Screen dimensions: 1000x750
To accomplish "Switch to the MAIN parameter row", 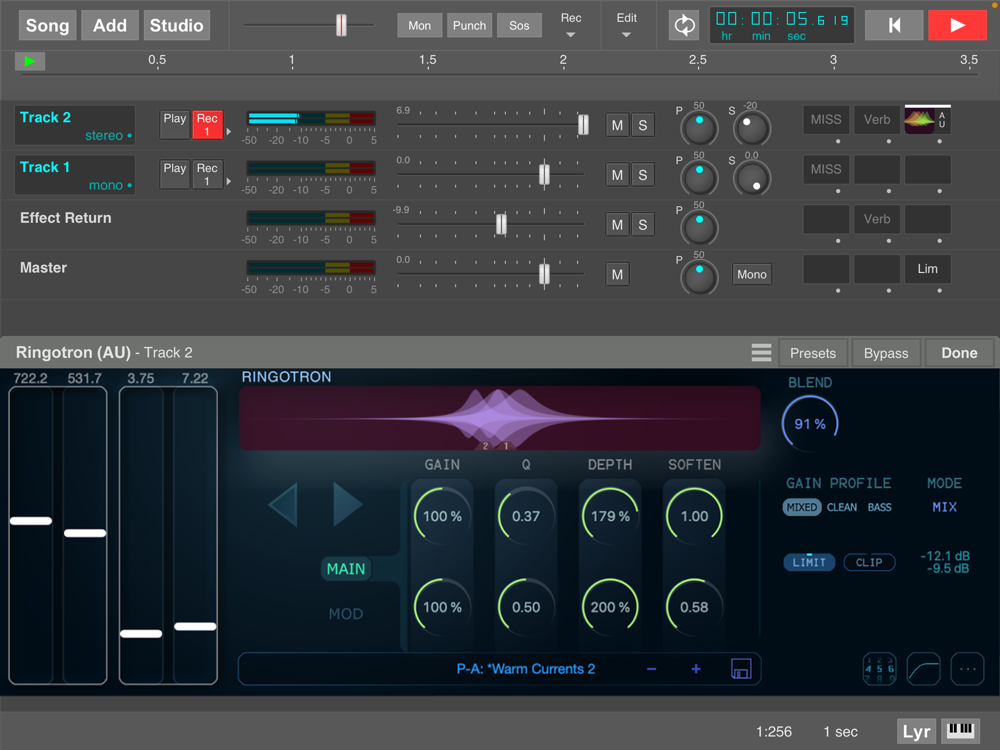I will [346, 569].
